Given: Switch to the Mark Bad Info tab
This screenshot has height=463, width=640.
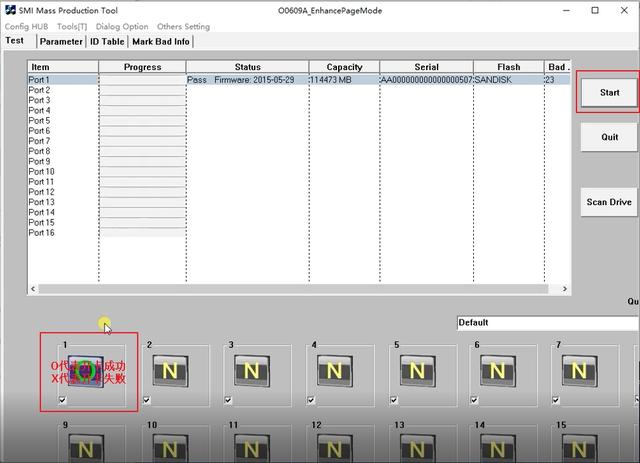Looking at the screenshot, I should 161,42.
